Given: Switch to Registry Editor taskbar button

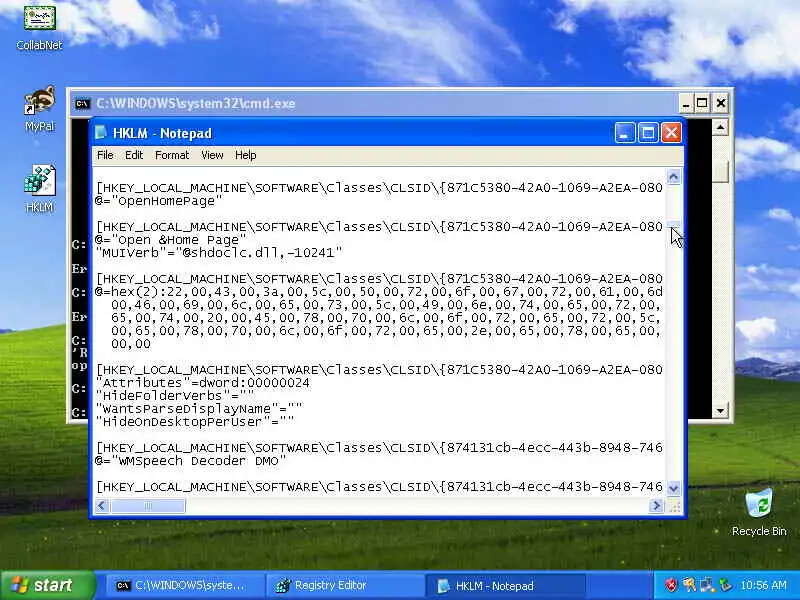Looking at the screenshot, I should (x=344, y=586).
